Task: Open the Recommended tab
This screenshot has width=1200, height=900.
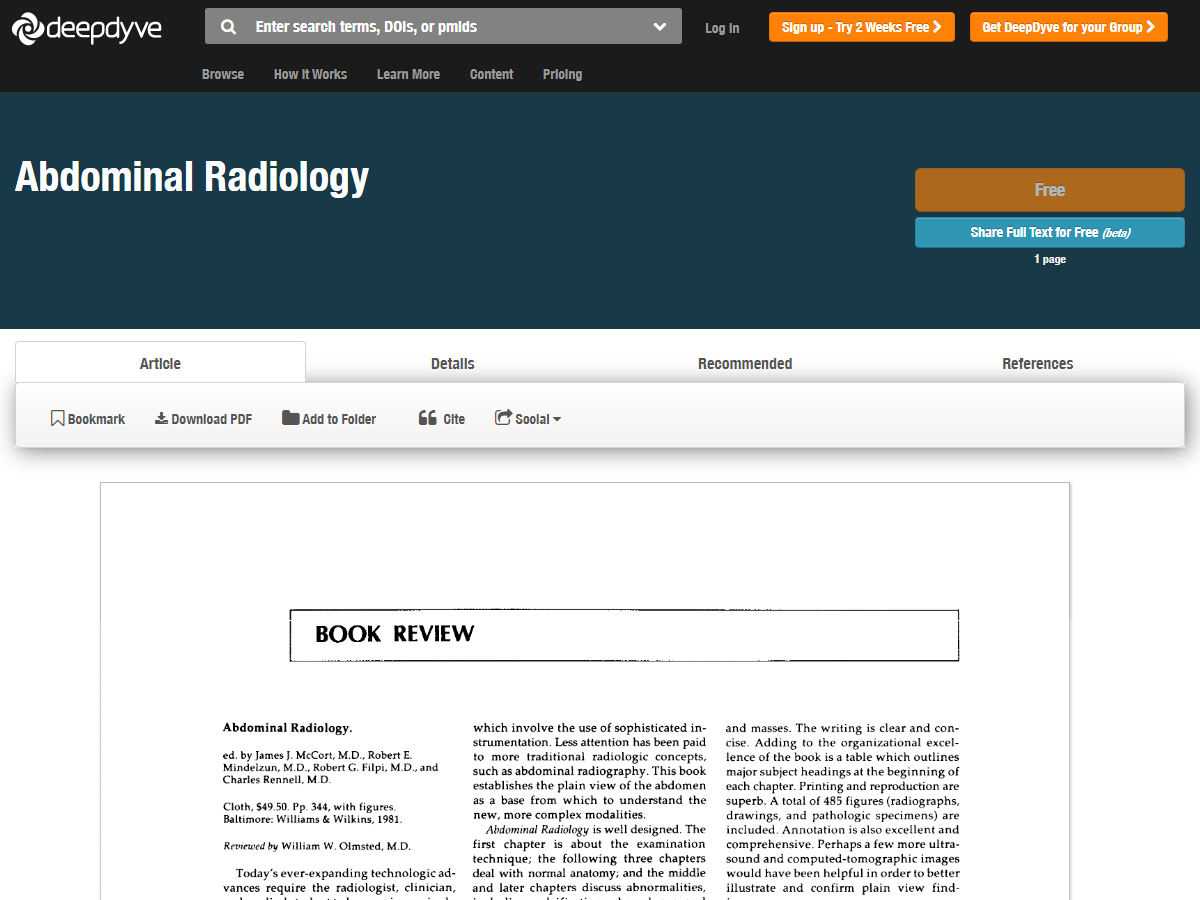Action: pos(745,364)
